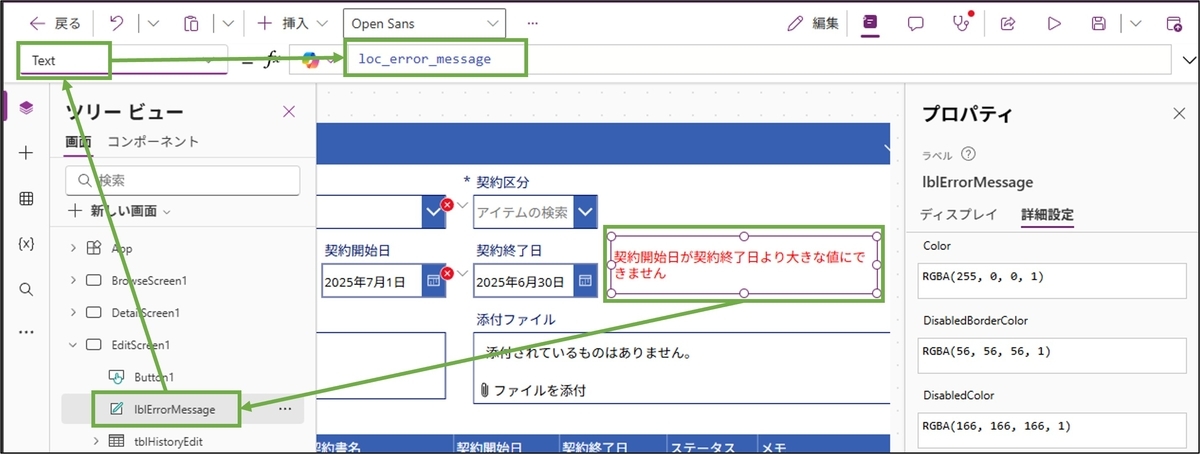This screenshot has height=454, width=1200.
Task: Open calendar icon for 契約開始日
Action: coord(433,282)
